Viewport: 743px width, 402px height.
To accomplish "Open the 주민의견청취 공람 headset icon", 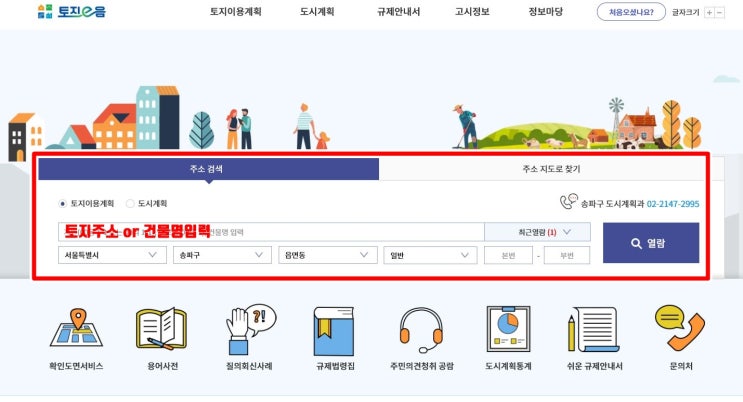I will (421, 330).
